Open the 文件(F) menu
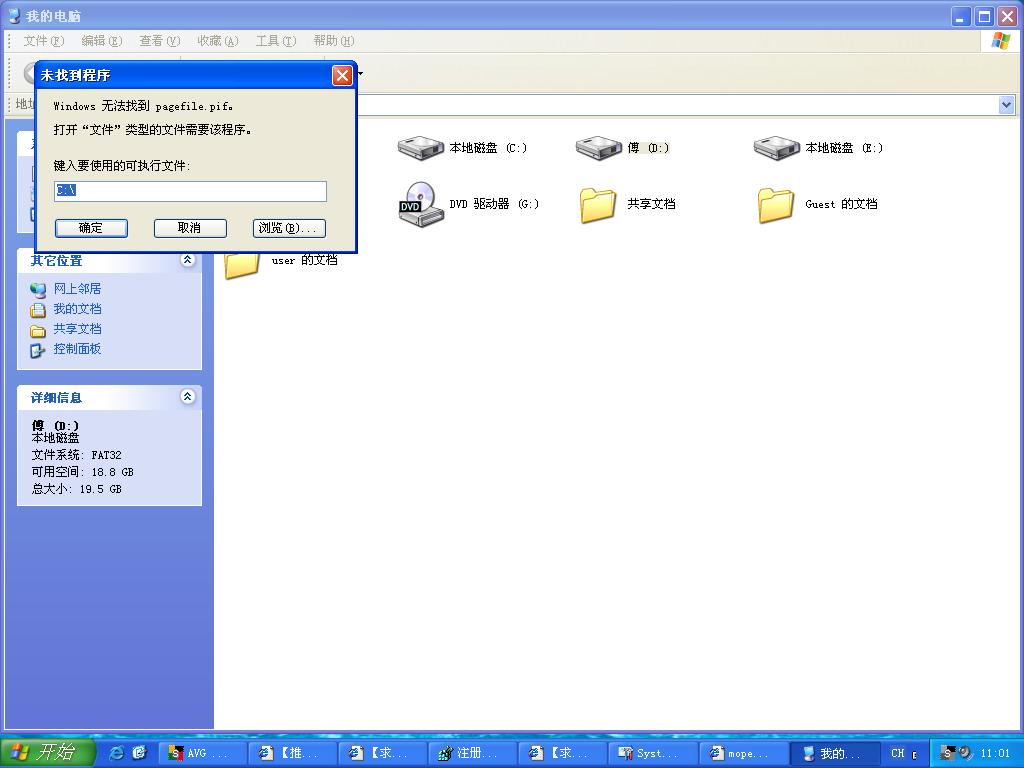 pyautogui.click(x=44, y=41)
